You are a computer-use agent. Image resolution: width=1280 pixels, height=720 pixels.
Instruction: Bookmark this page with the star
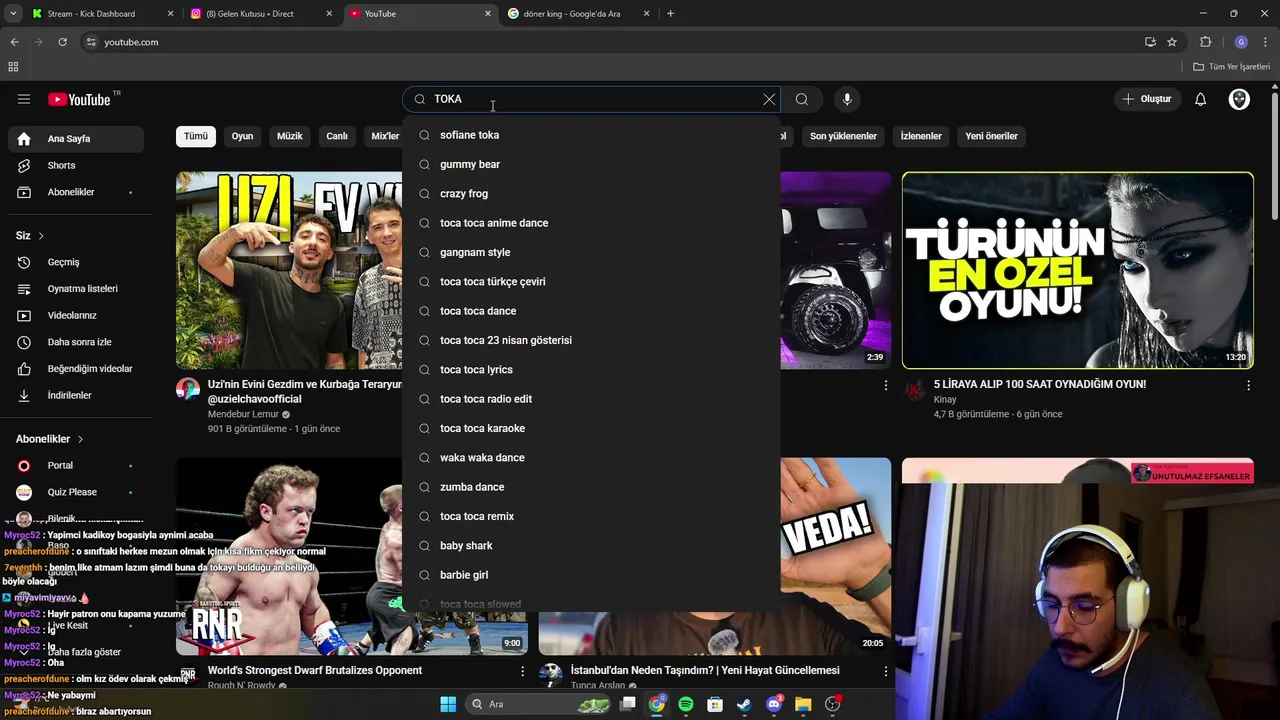tap(1172, 42)
